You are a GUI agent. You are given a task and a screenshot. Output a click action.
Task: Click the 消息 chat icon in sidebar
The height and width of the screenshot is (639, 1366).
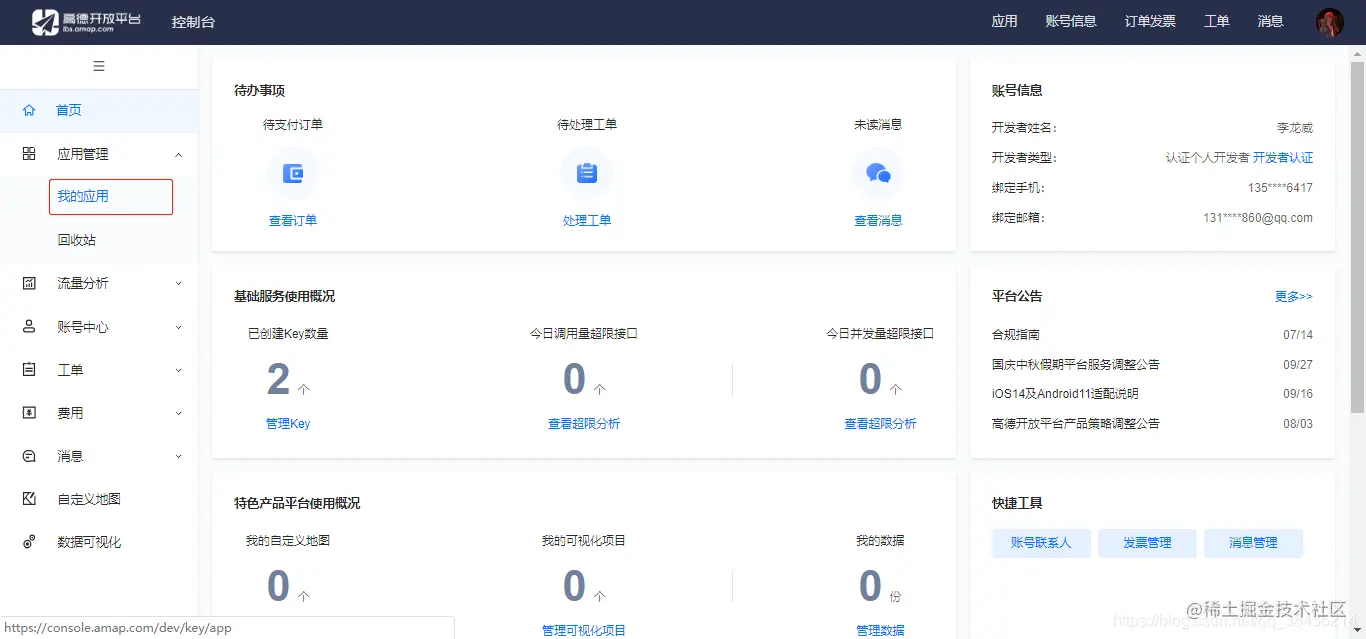click(x=27, y=455)
